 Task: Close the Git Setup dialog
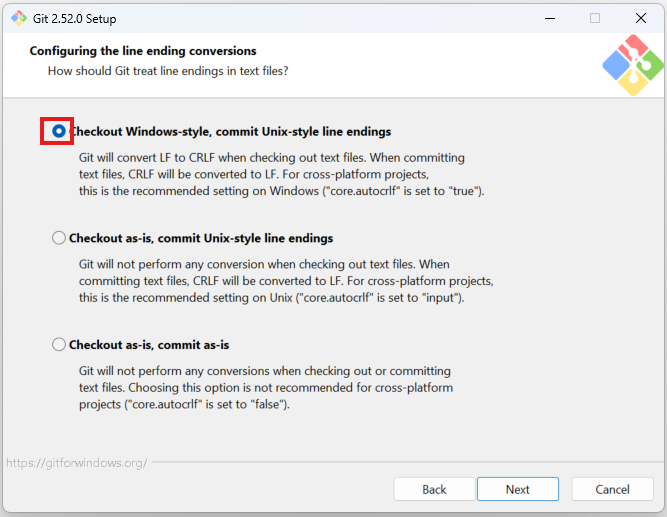[641, 18]
